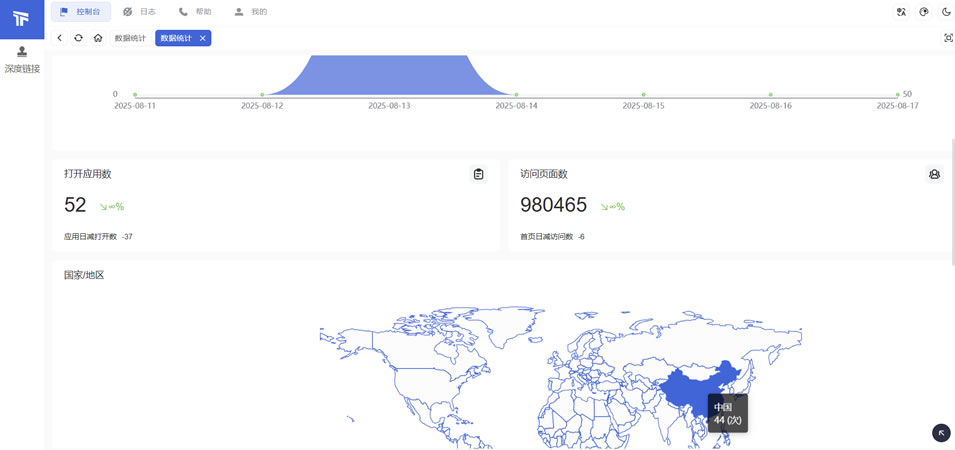Open the 控制台 console tab
This screenshot has width=955, height=450.
pyautogui.click(x=81, y=12)
